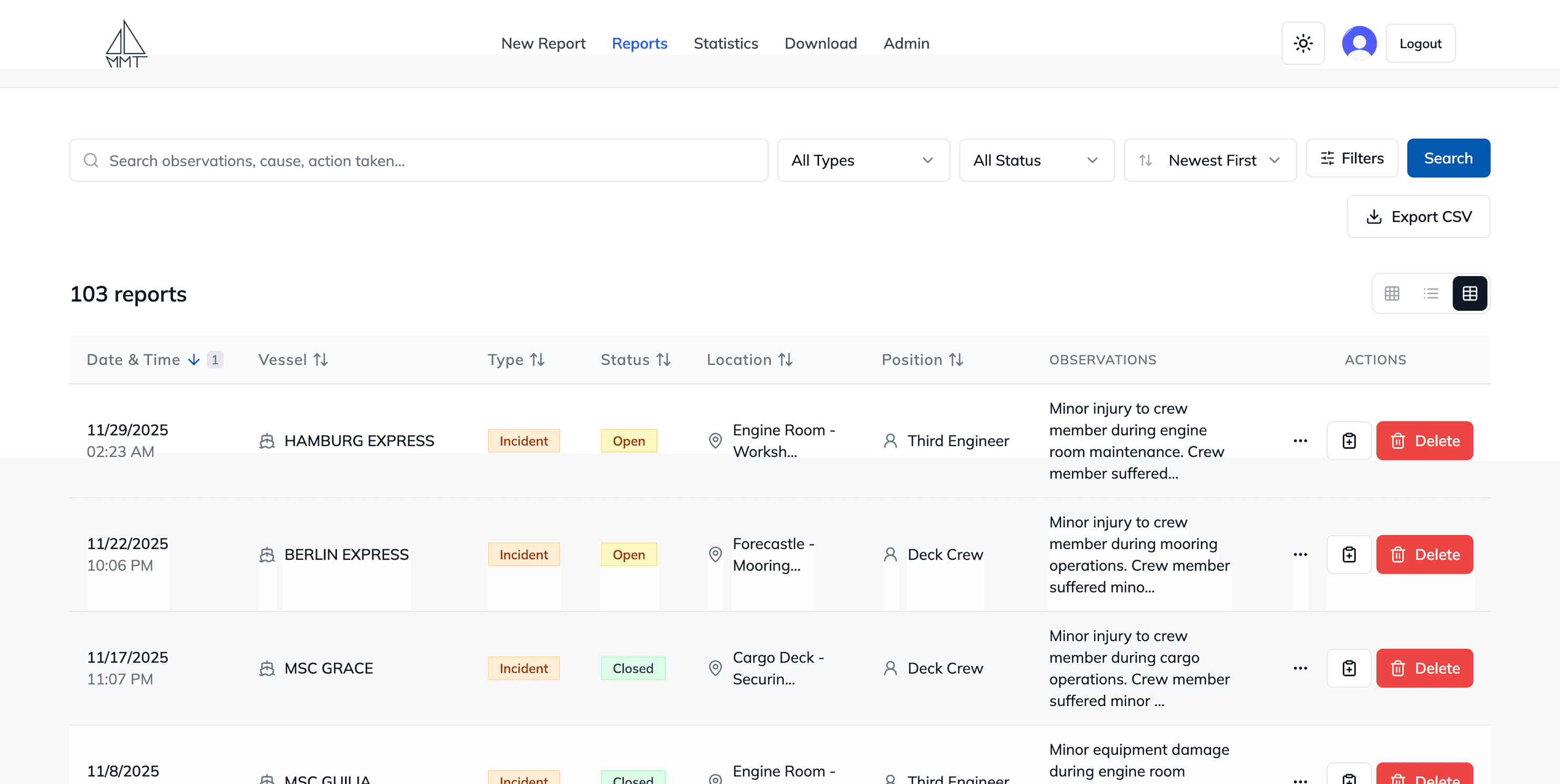
Task: Click clipboard icon for HAMBURG EXPRESS report
Action: coord(1348,441)
